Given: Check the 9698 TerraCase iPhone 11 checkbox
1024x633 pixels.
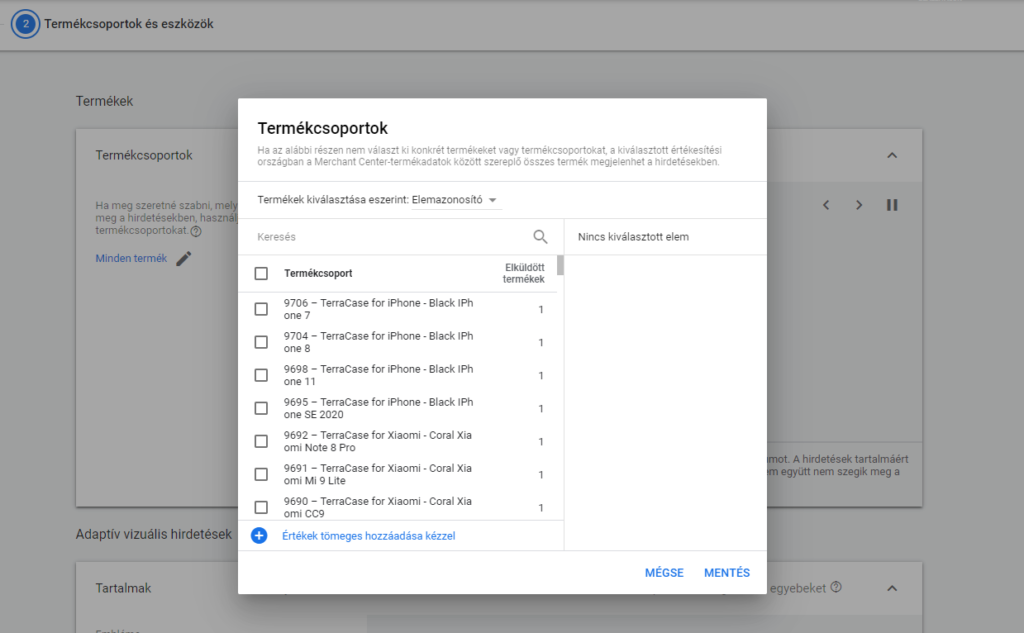Looking at the screenshot, I should (261, 375).
